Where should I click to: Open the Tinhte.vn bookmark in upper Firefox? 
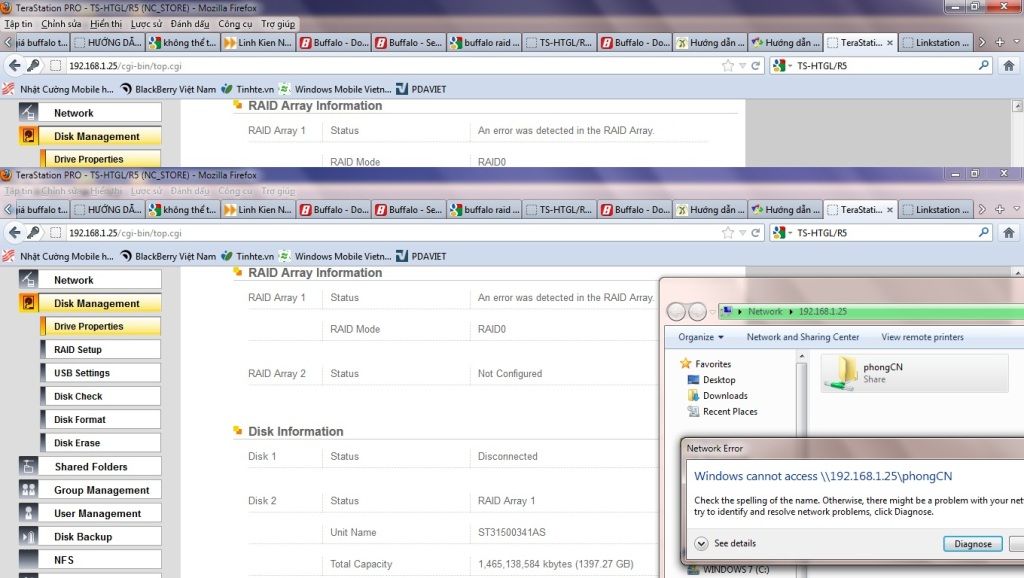click(x=248, y=89)
